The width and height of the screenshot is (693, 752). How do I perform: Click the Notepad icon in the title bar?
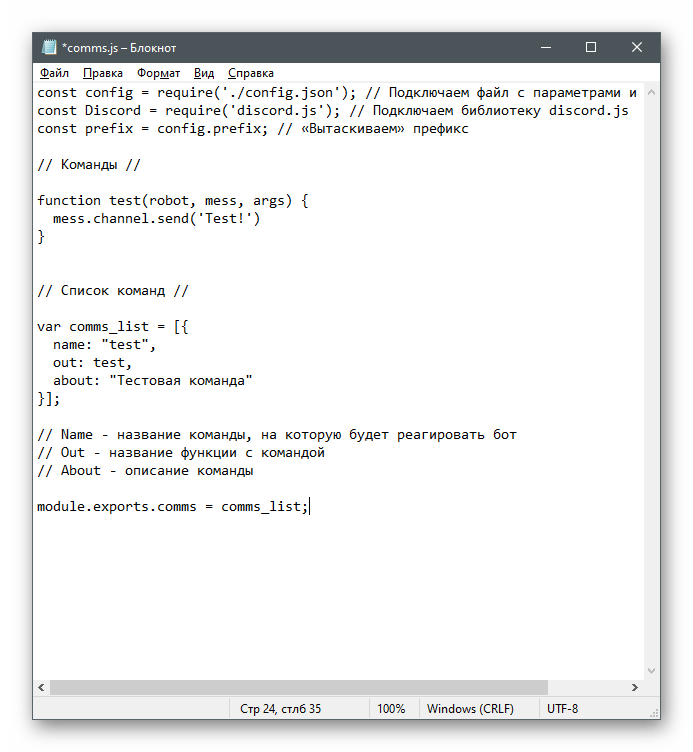tap(48, 47)
